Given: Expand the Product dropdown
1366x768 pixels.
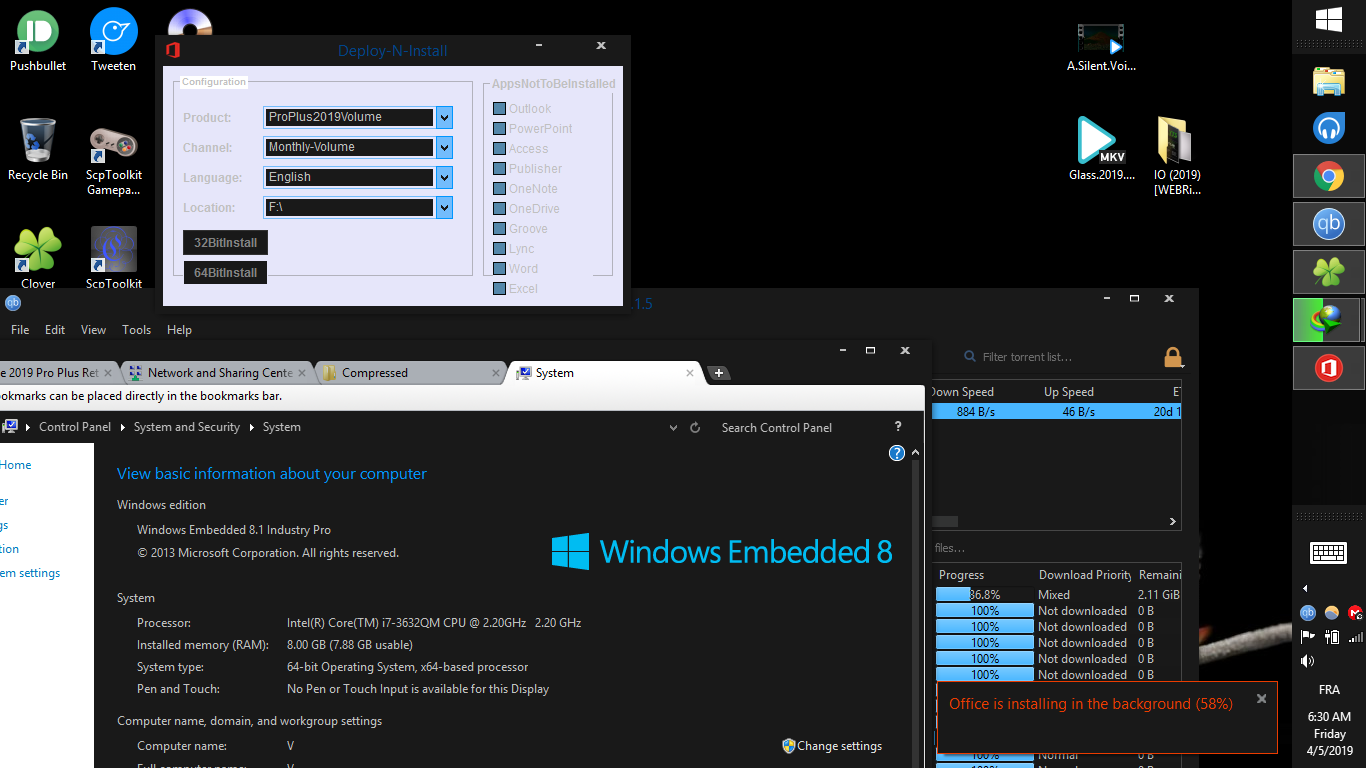Looking at the screenshot, I should 445,118.
